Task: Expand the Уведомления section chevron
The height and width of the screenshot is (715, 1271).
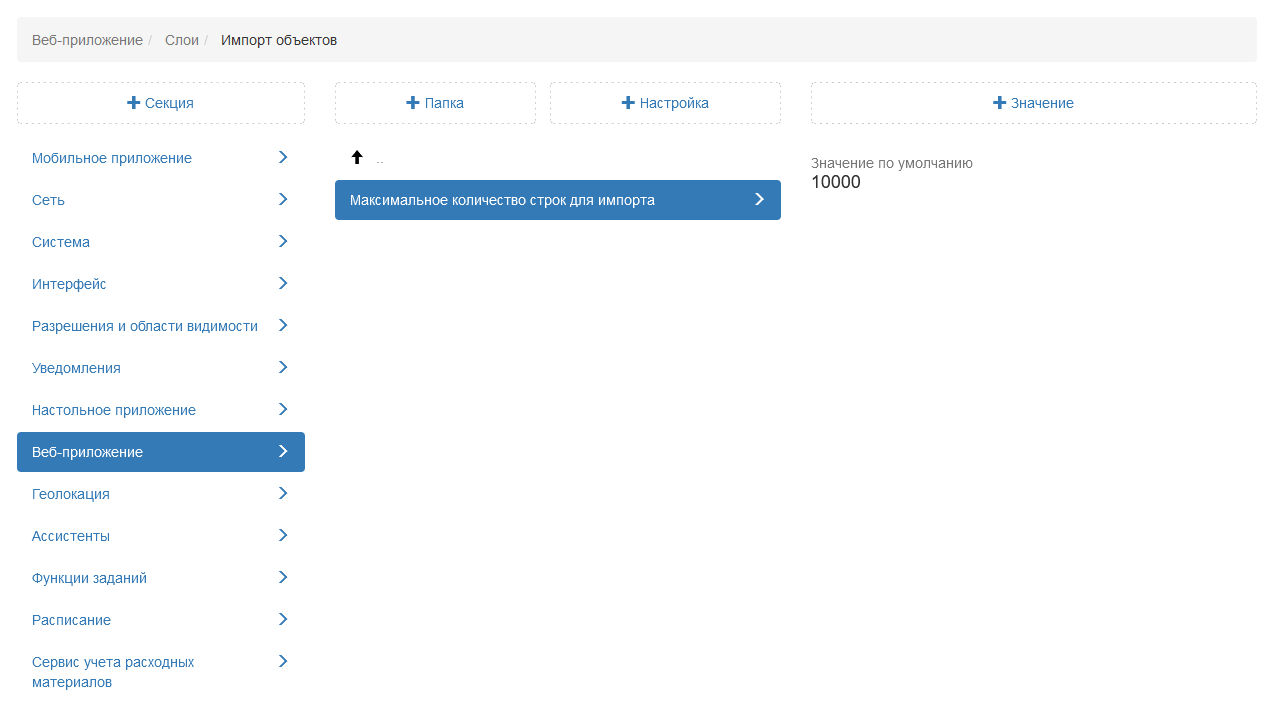Action: click(x=283, y=368)
